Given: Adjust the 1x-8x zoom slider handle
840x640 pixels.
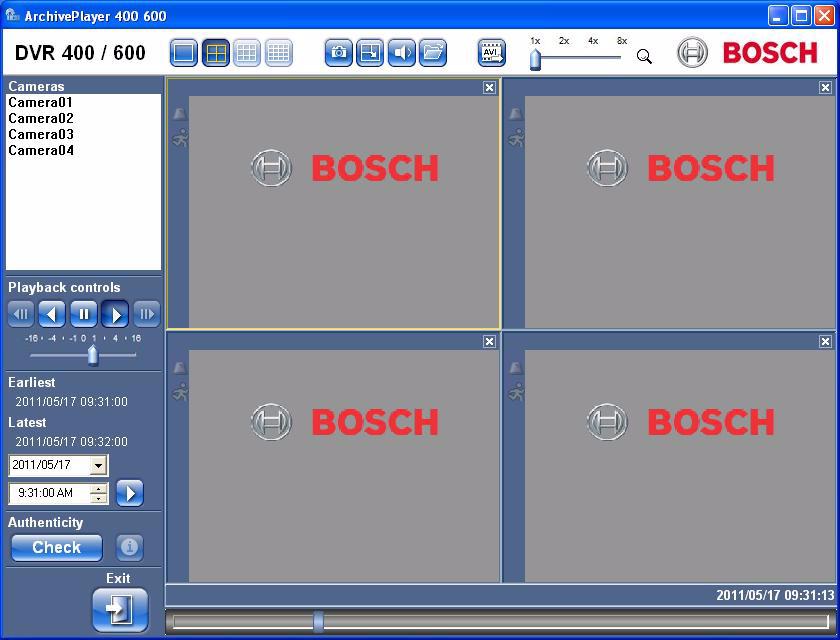Looking at the screenshot, I should [x=535, y=59].
